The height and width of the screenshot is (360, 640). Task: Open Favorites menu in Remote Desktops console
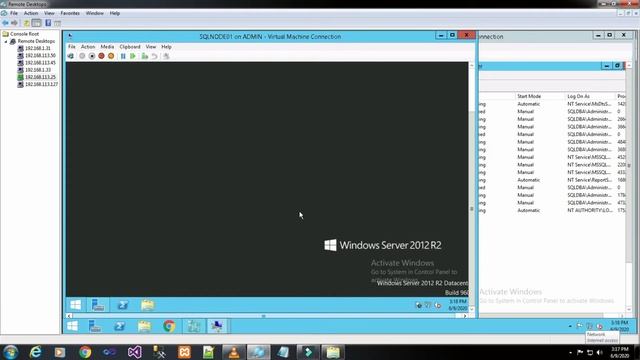click(70, 13)
